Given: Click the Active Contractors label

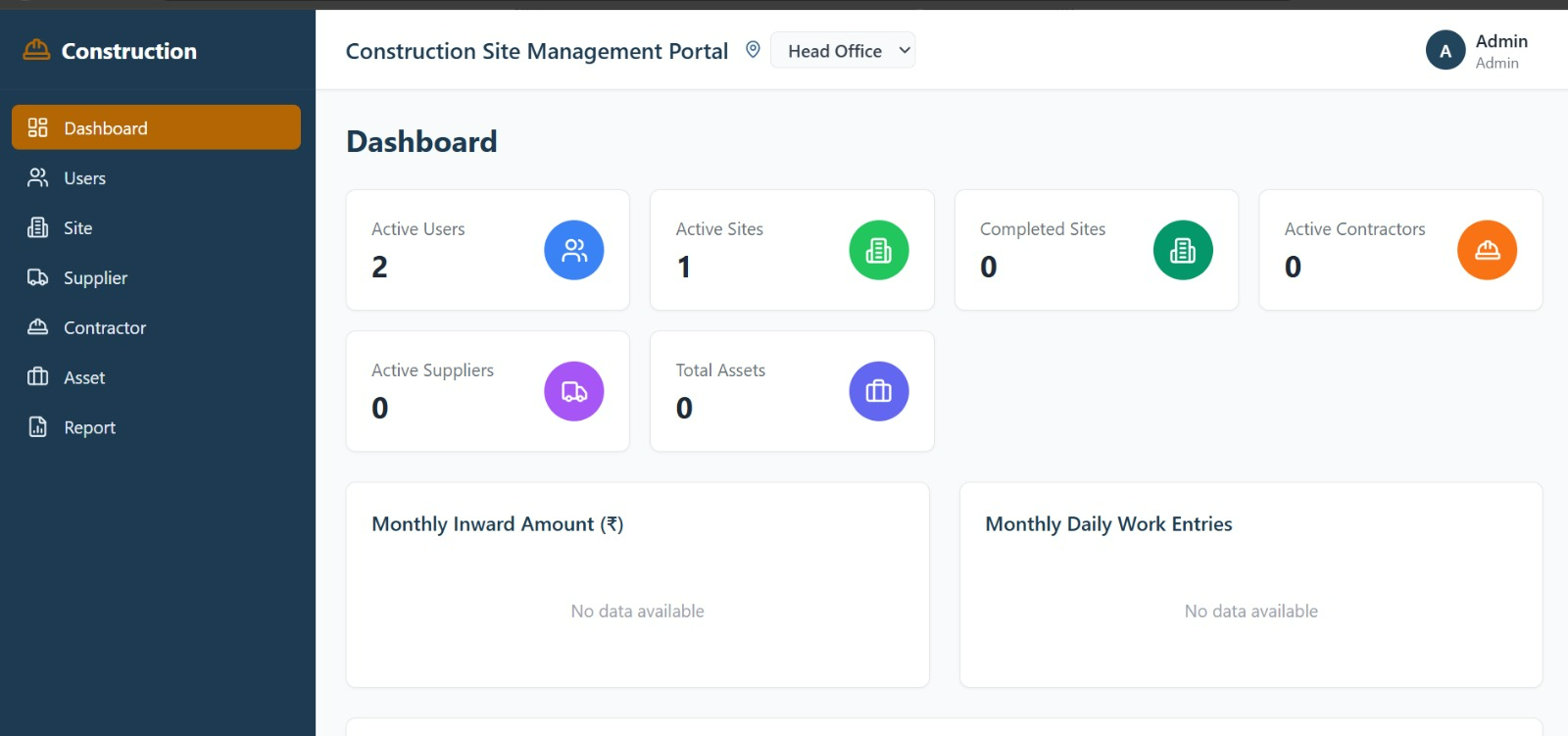Looking at the screenshot, I should pos(1354,228).
